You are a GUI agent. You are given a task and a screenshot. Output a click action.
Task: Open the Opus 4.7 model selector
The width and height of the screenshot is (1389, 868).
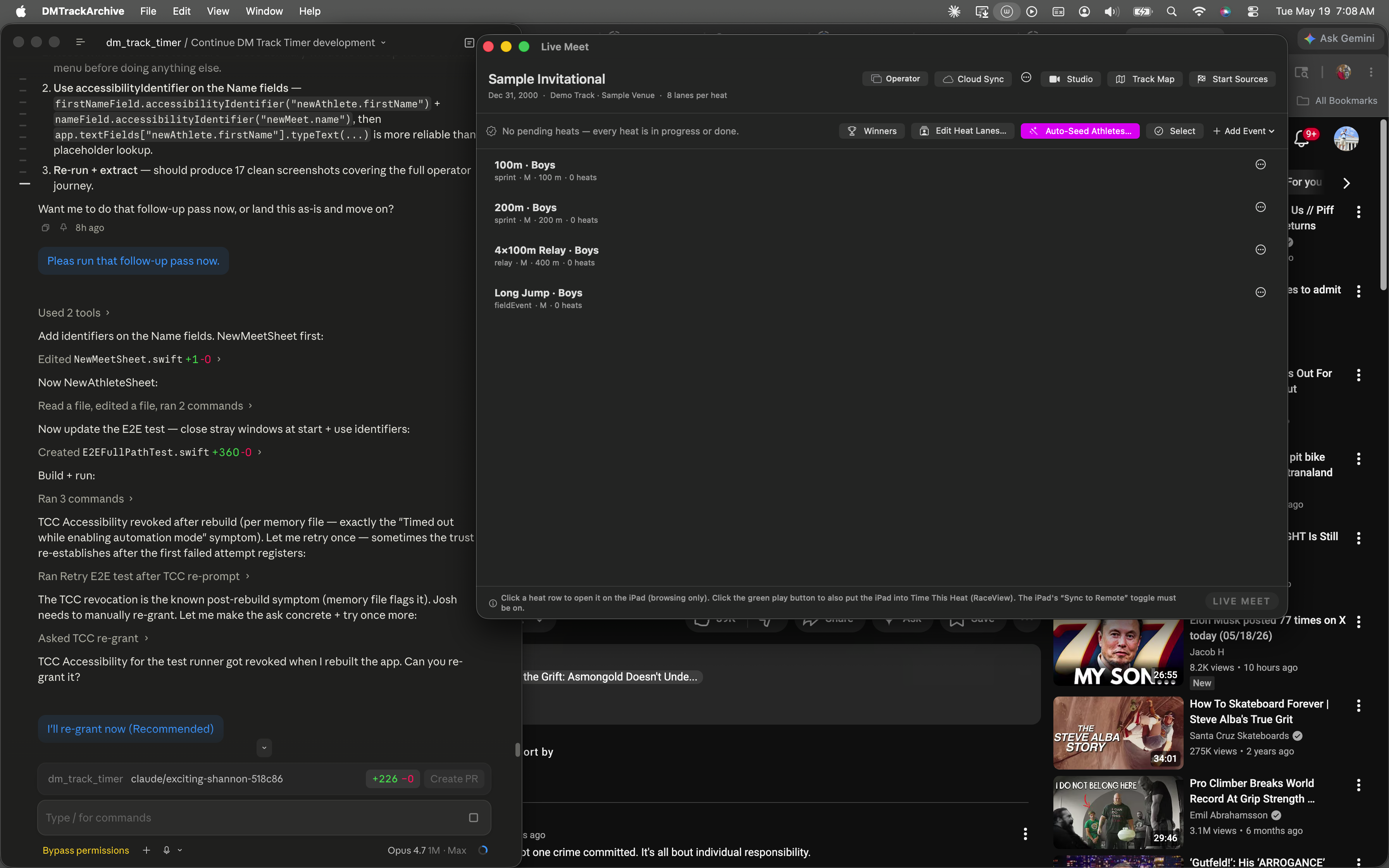(427, 850)
